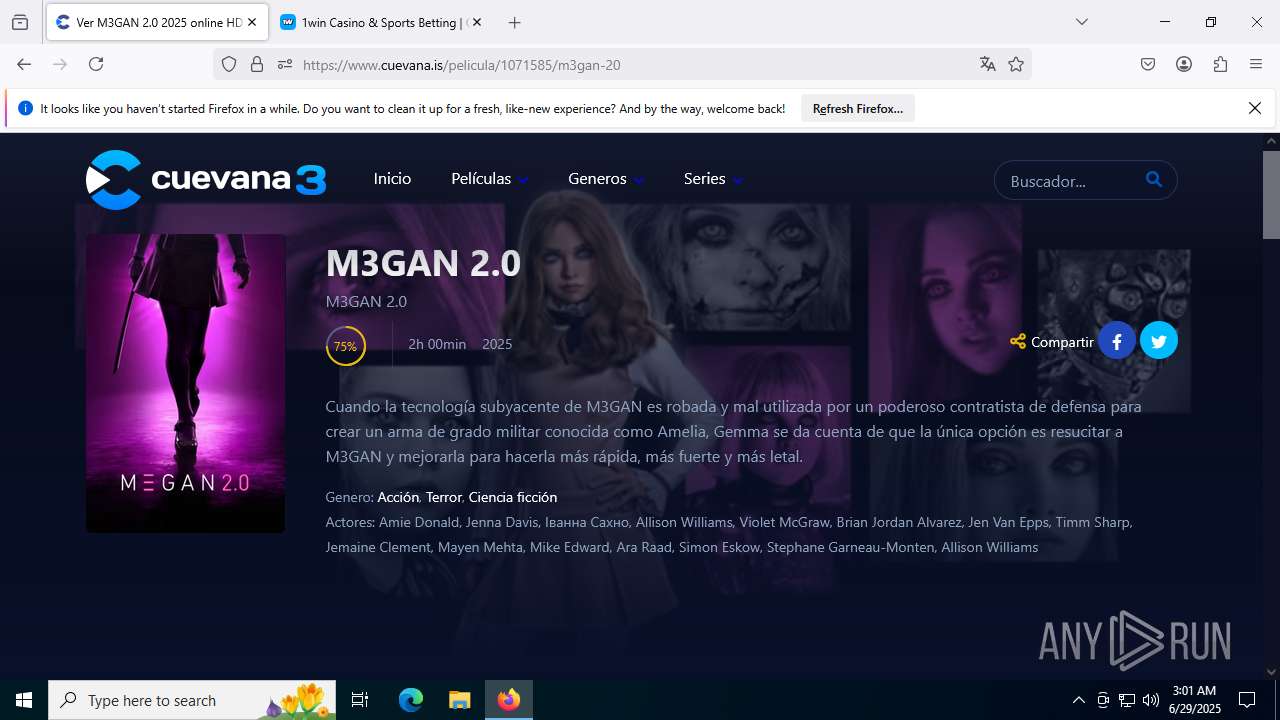Open the Firefox account menu

(x=1184, y=64)
